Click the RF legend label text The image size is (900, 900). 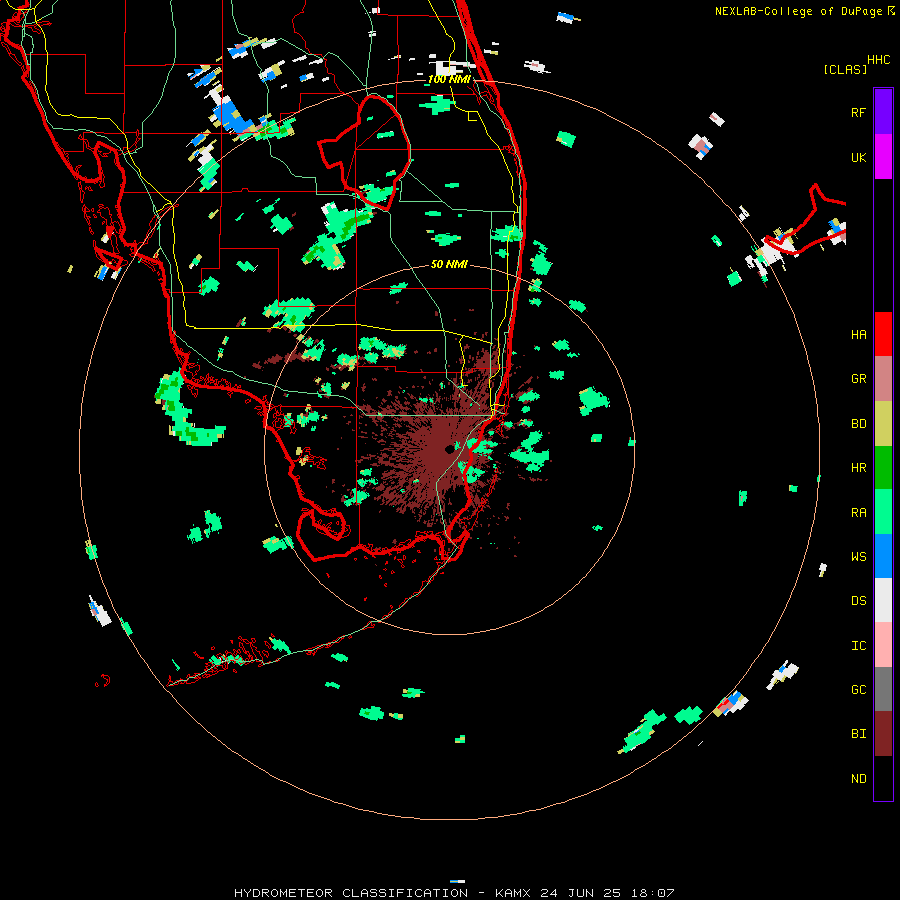tap(858, 112)
